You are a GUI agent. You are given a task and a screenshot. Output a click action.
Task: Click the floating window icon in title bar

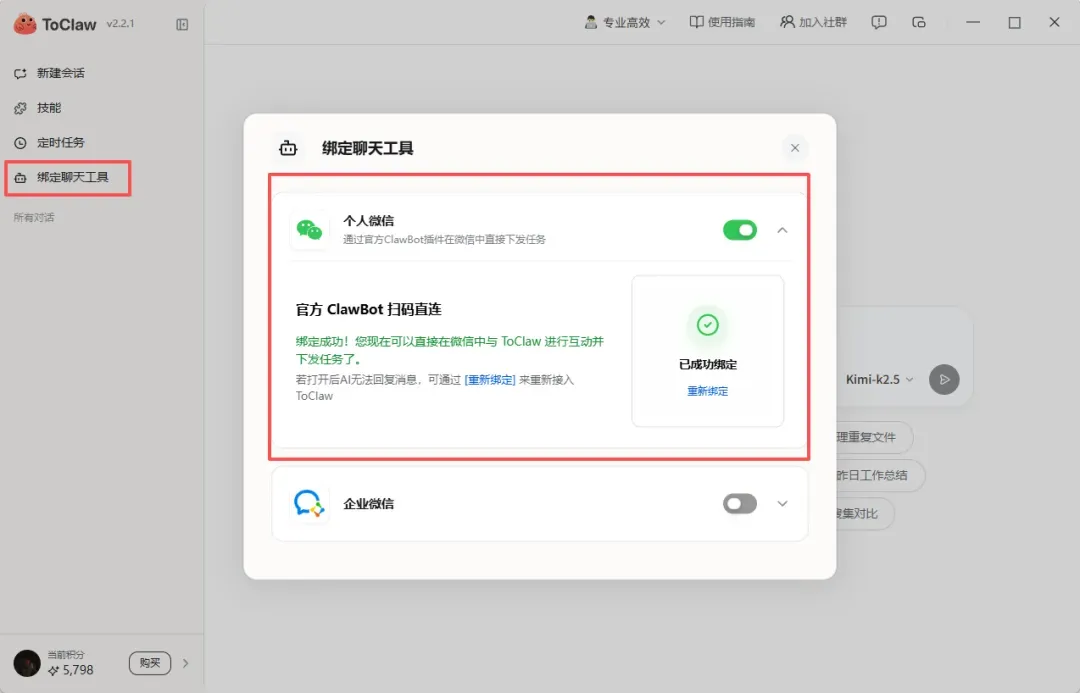(x=919, y=23)
